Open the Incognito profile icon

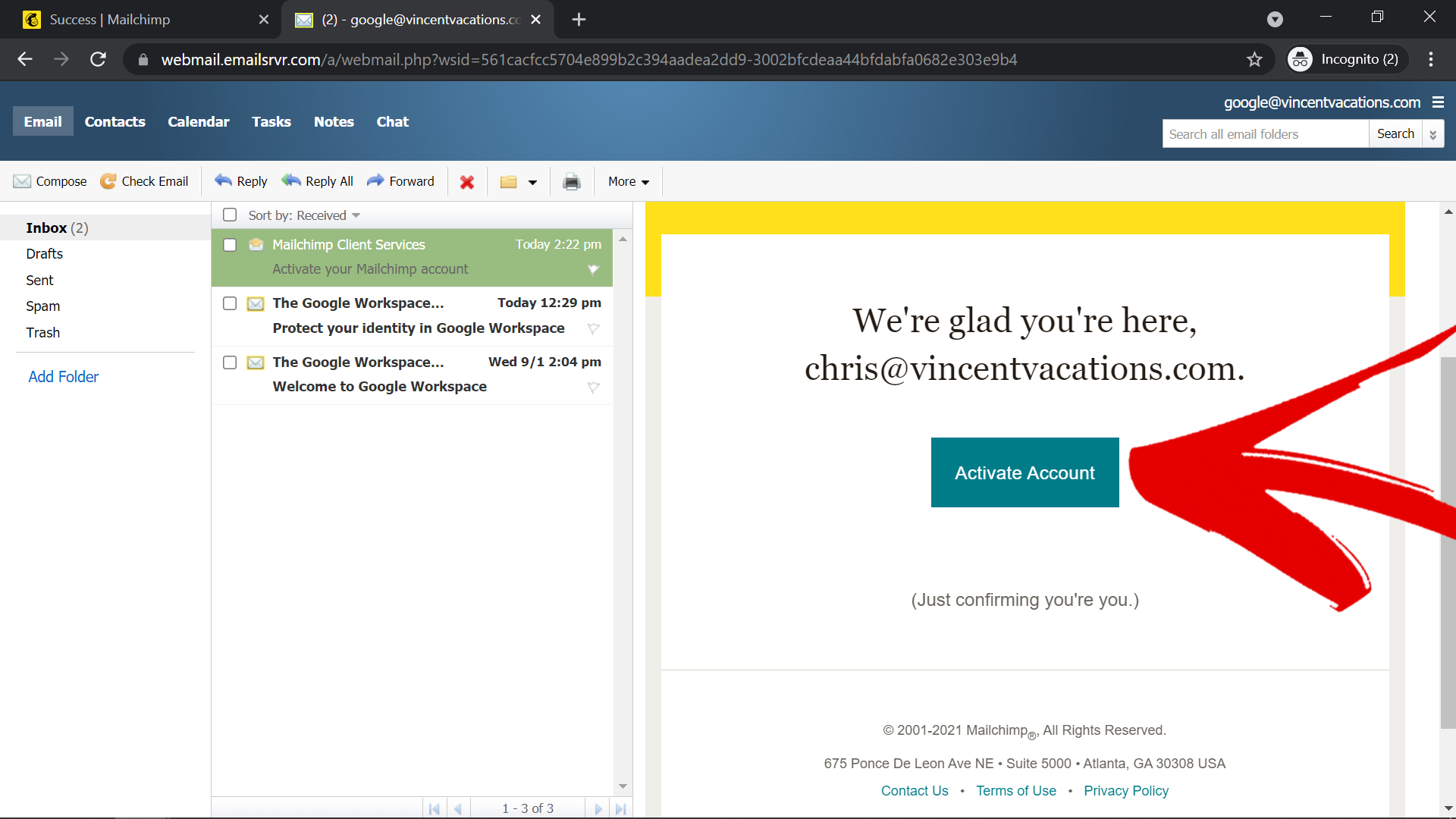1300,59
